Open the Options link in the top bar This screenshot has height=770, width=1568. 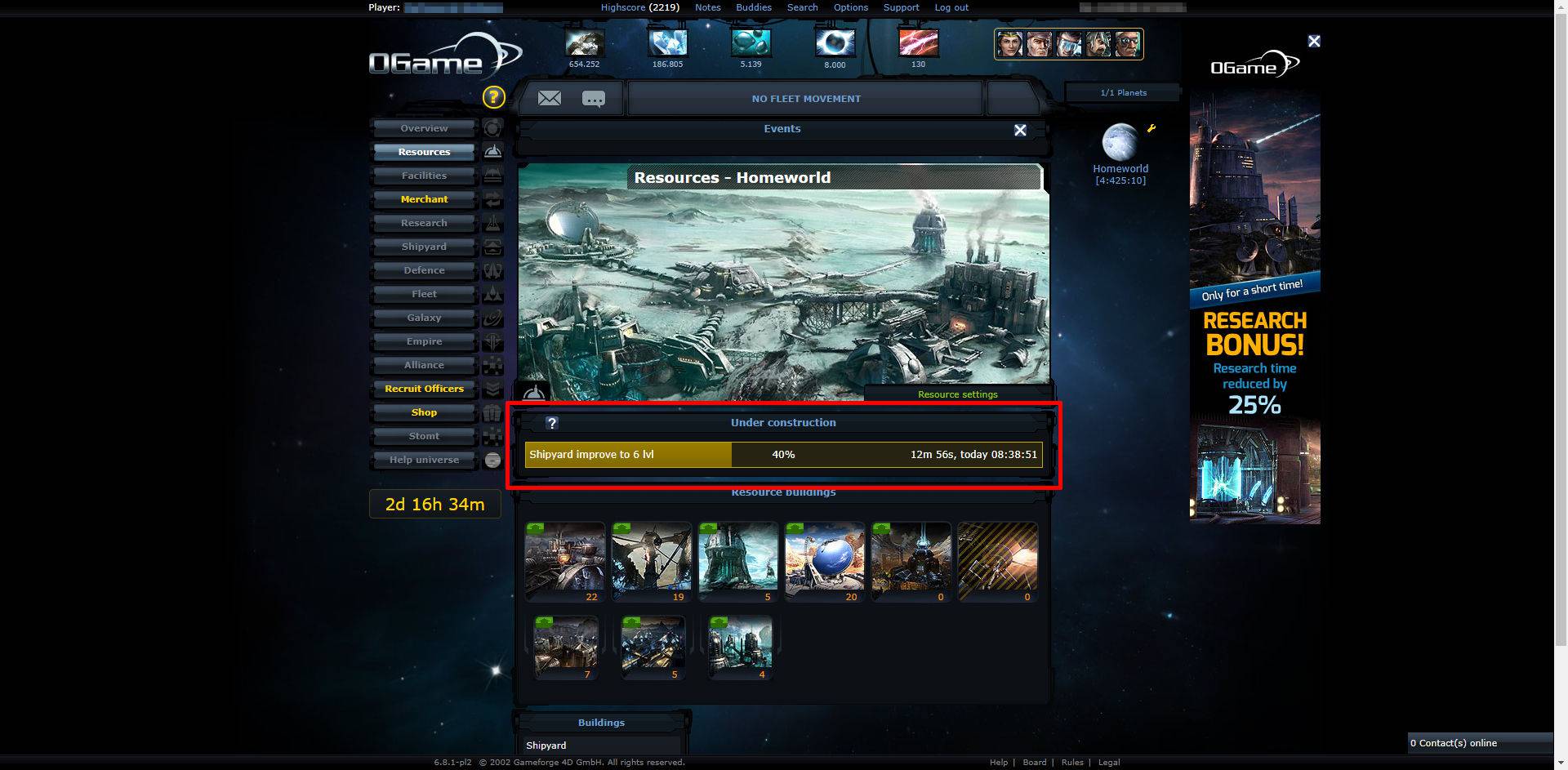850,7
